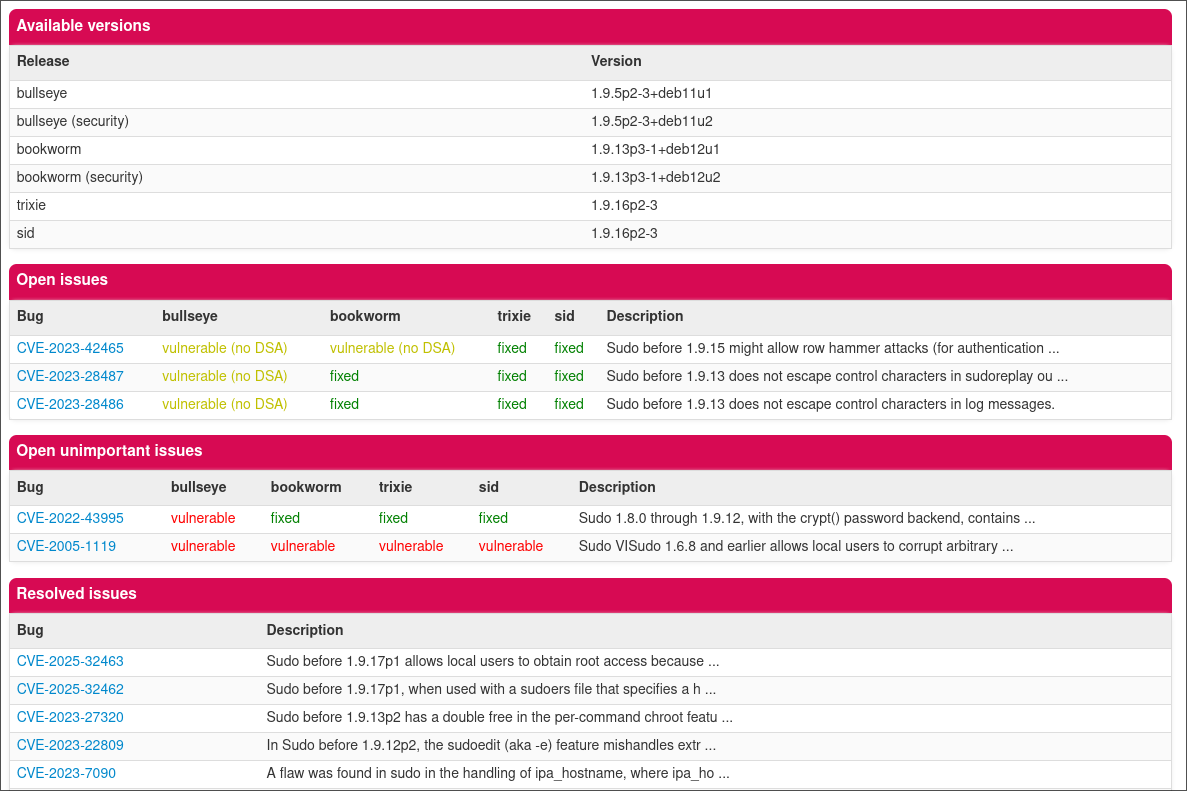
Task: Click the sid column header in Open unimportant issues
Action: (x=489, y=487)
